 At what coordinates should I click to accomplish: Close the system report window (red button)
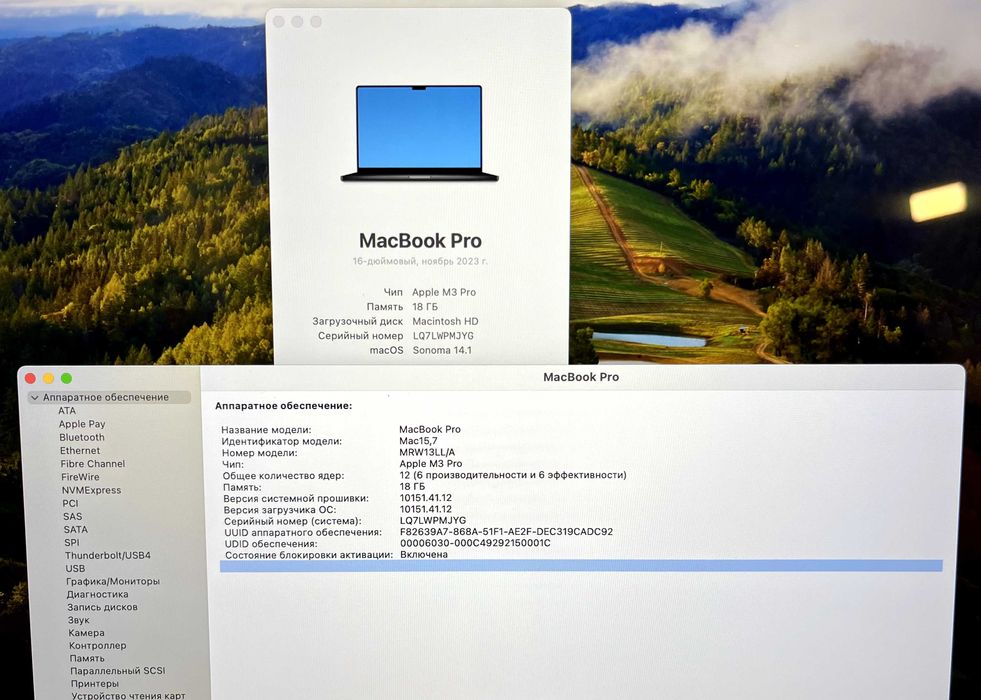30,378
